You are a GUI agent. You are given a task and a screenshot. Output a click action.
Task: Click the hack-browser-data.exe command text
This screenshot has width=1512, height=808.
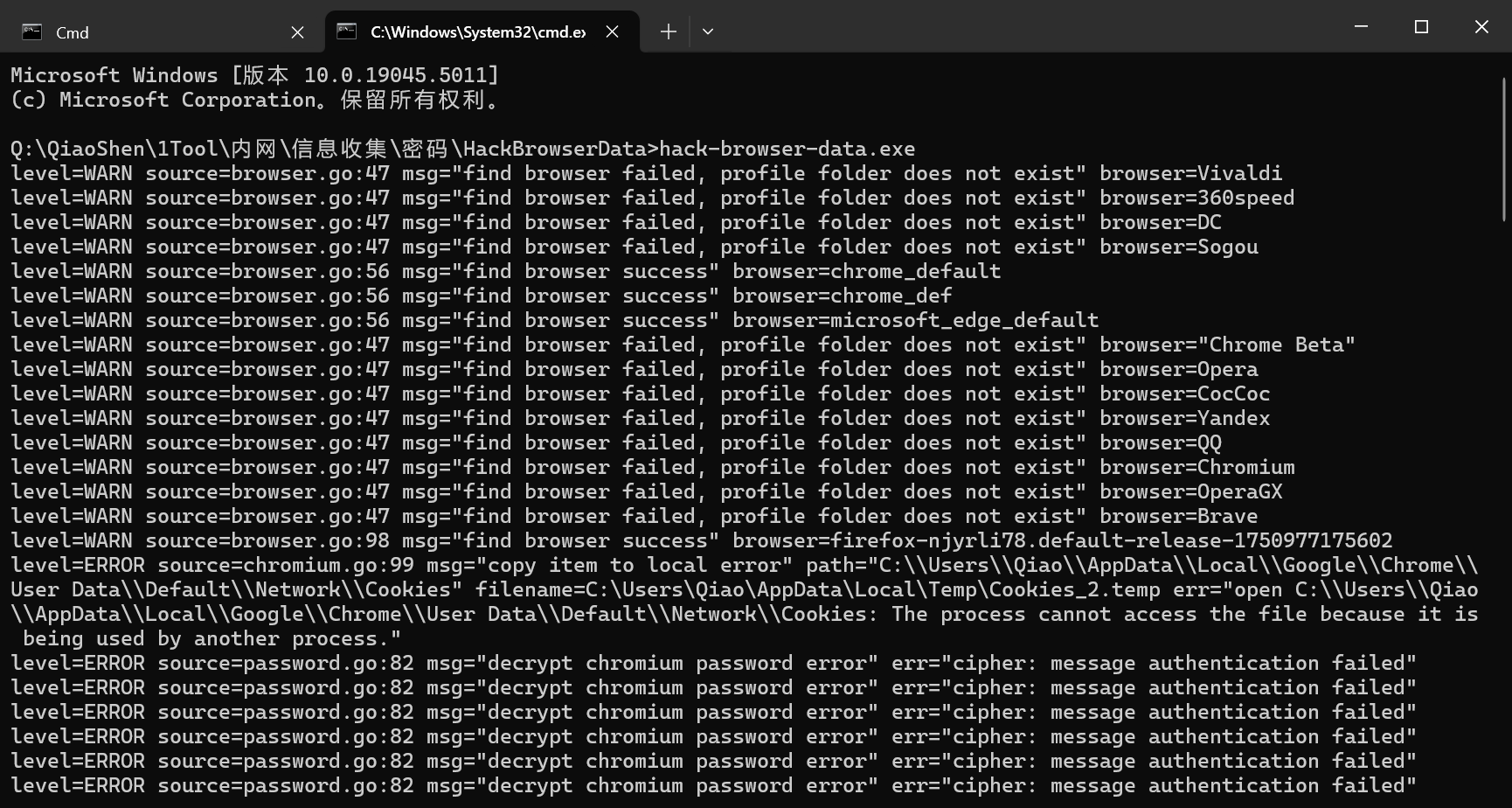pos(787,149)
